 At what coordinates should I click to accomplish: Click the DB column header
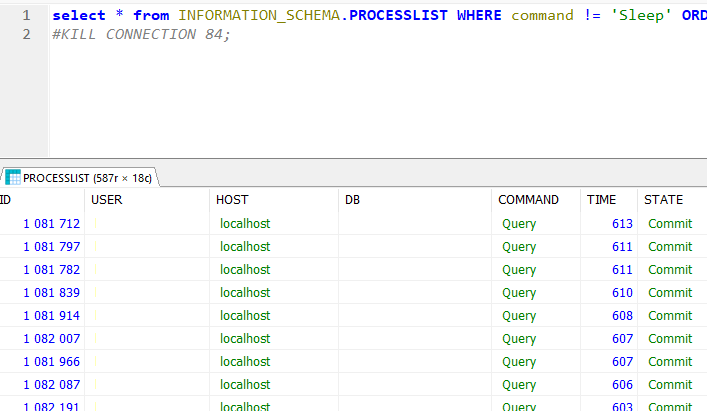(x=352, y=200)
